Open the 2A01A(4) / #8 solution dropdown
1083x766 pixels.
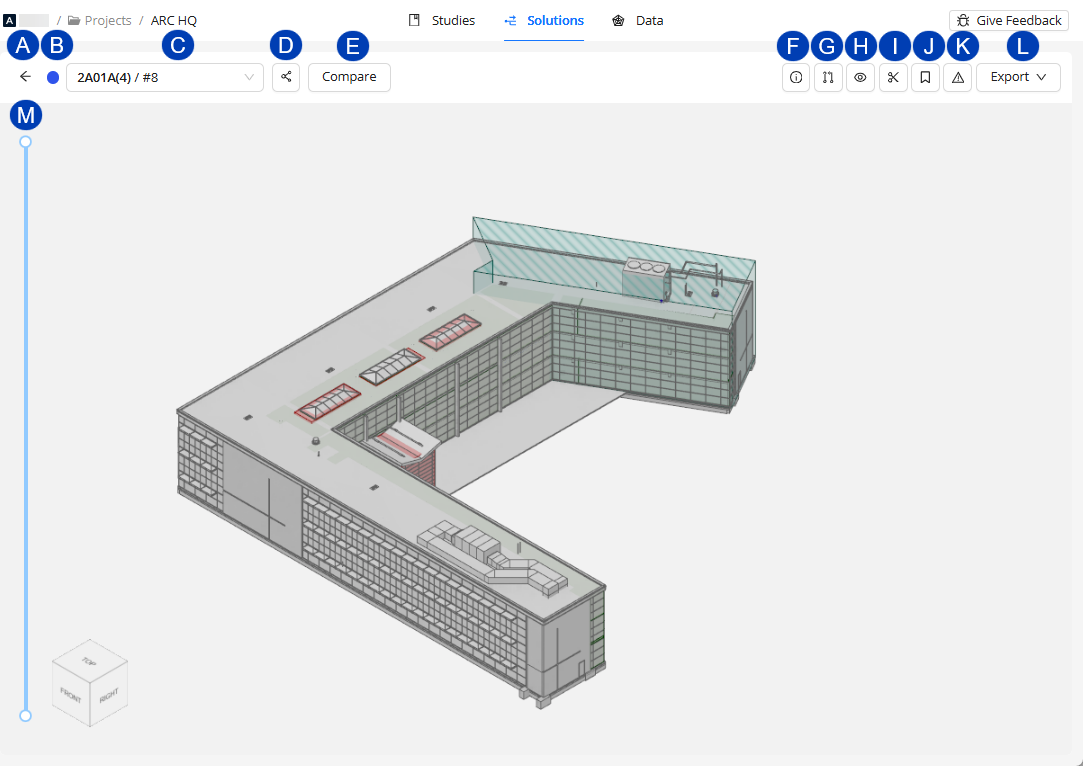165,77
